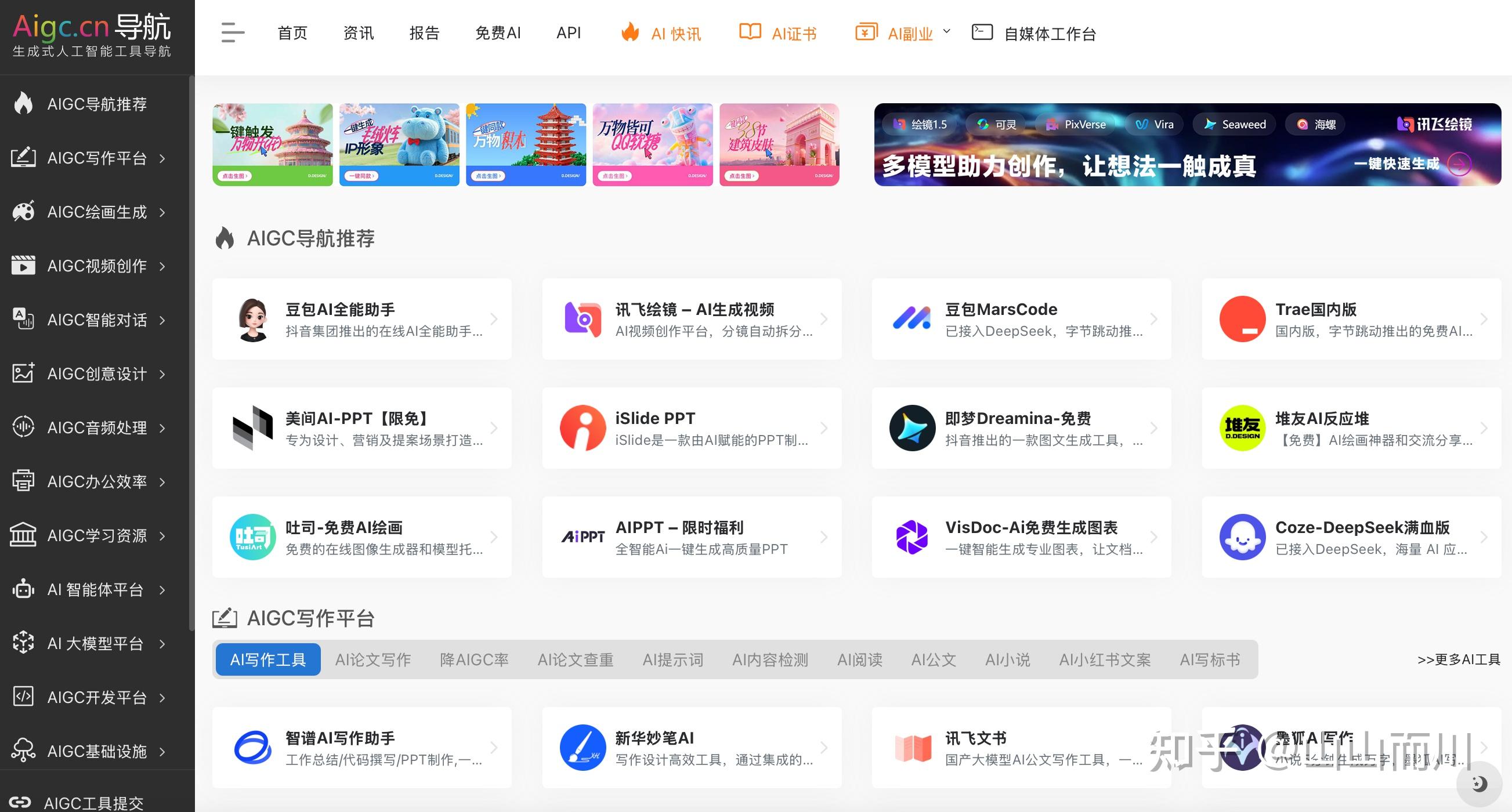
Task: Click the hamburger menu collapse icon
Action: [233, 33]
